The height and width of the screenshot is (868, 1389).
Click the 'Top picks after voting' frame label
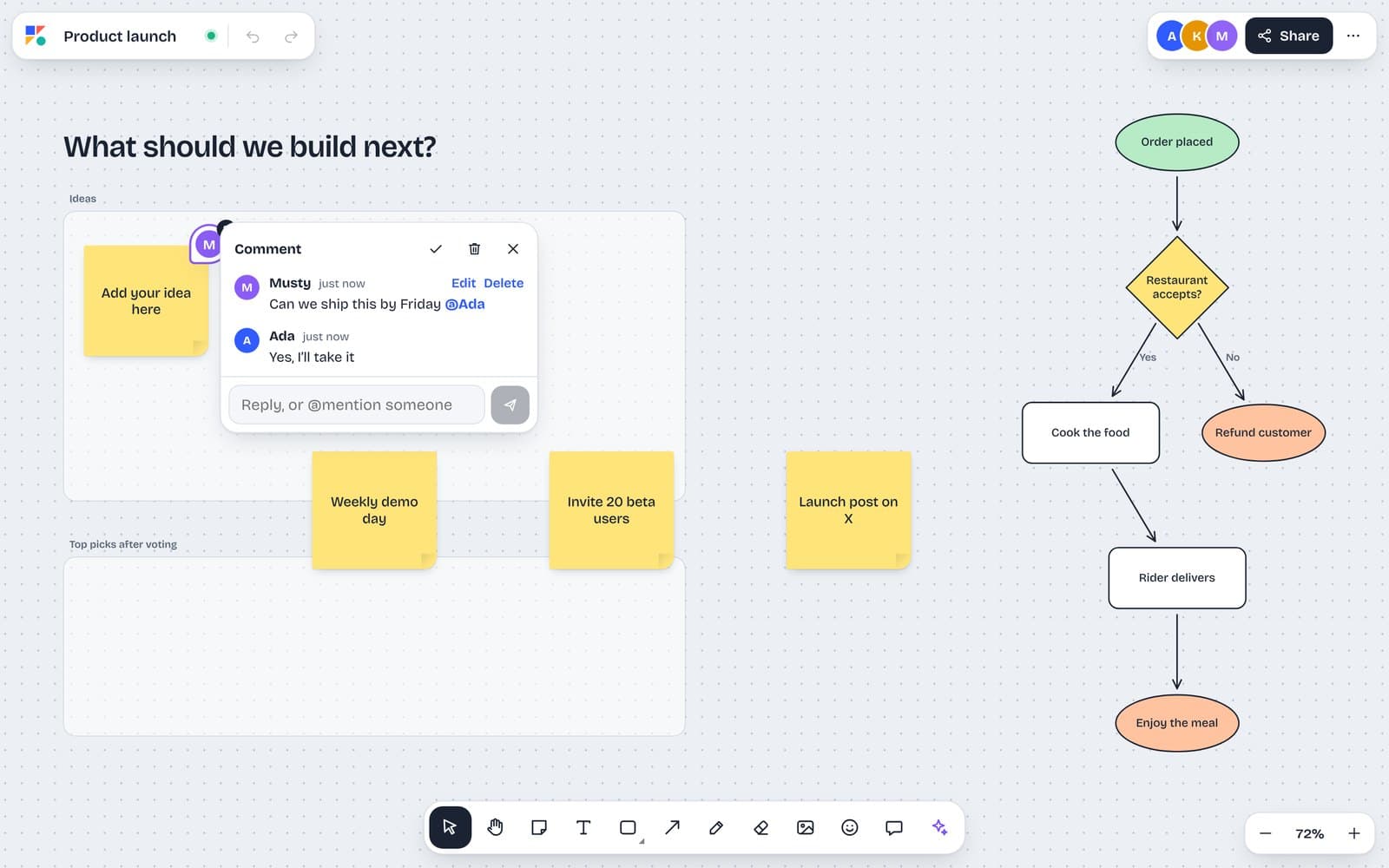(122, 544)
